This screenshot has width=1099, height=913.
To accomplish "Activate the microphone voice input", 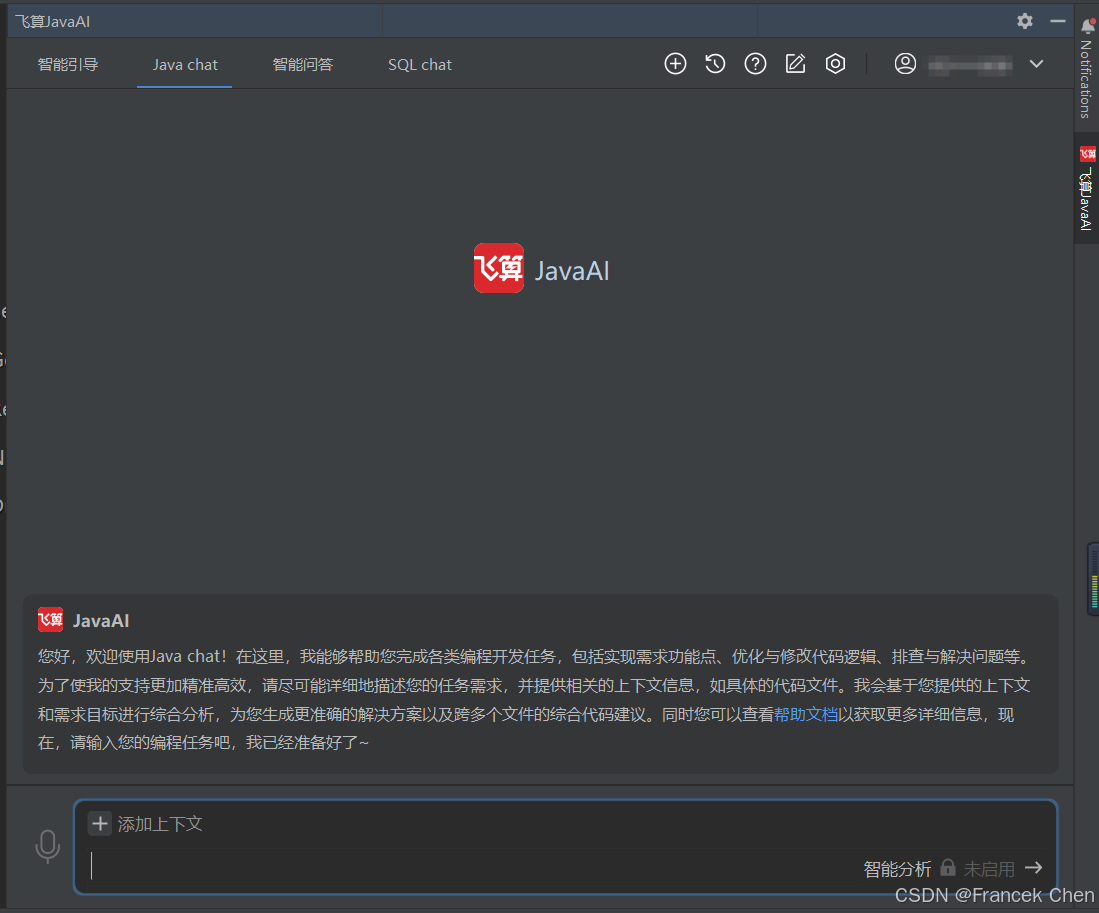I will 48,846.
